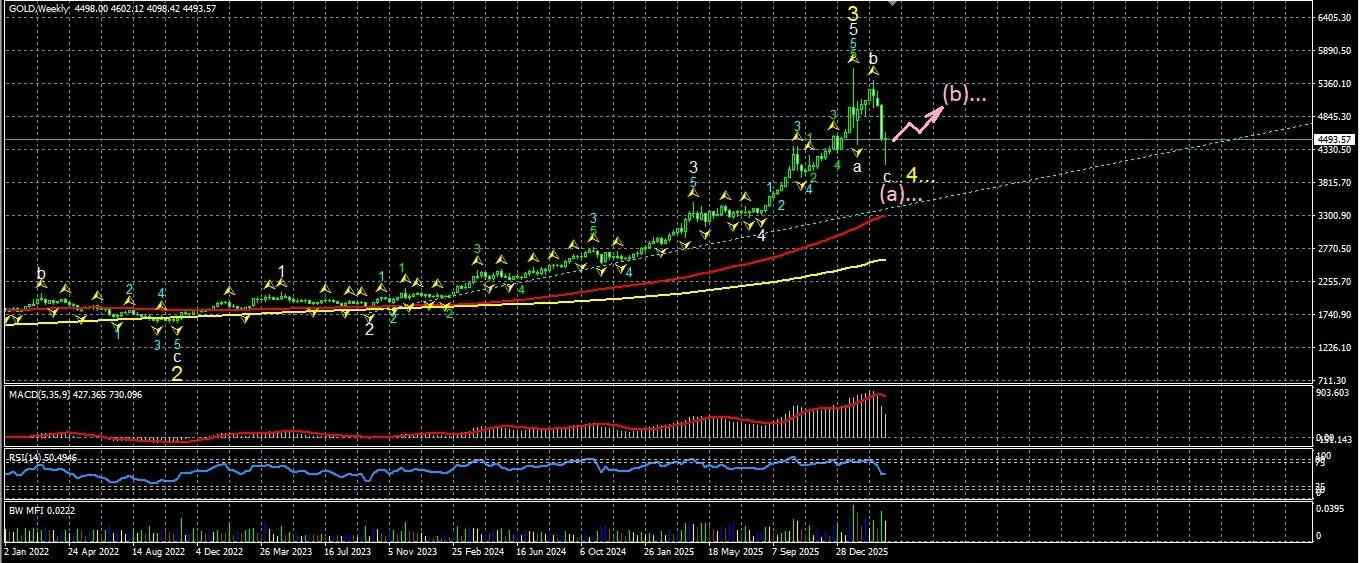
Task: Click the 5890.20 price axis label
Action: coord(1336,51)
